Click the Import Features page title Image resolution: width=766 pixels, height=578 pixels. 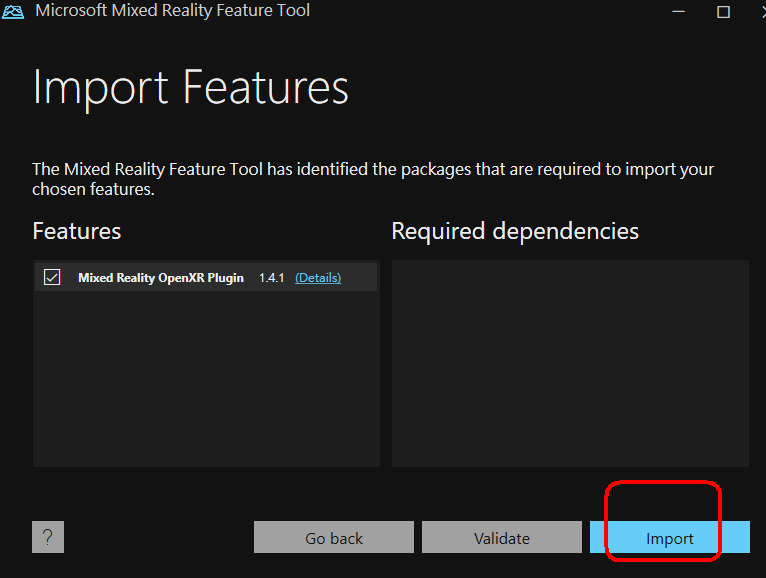[191, 88]
